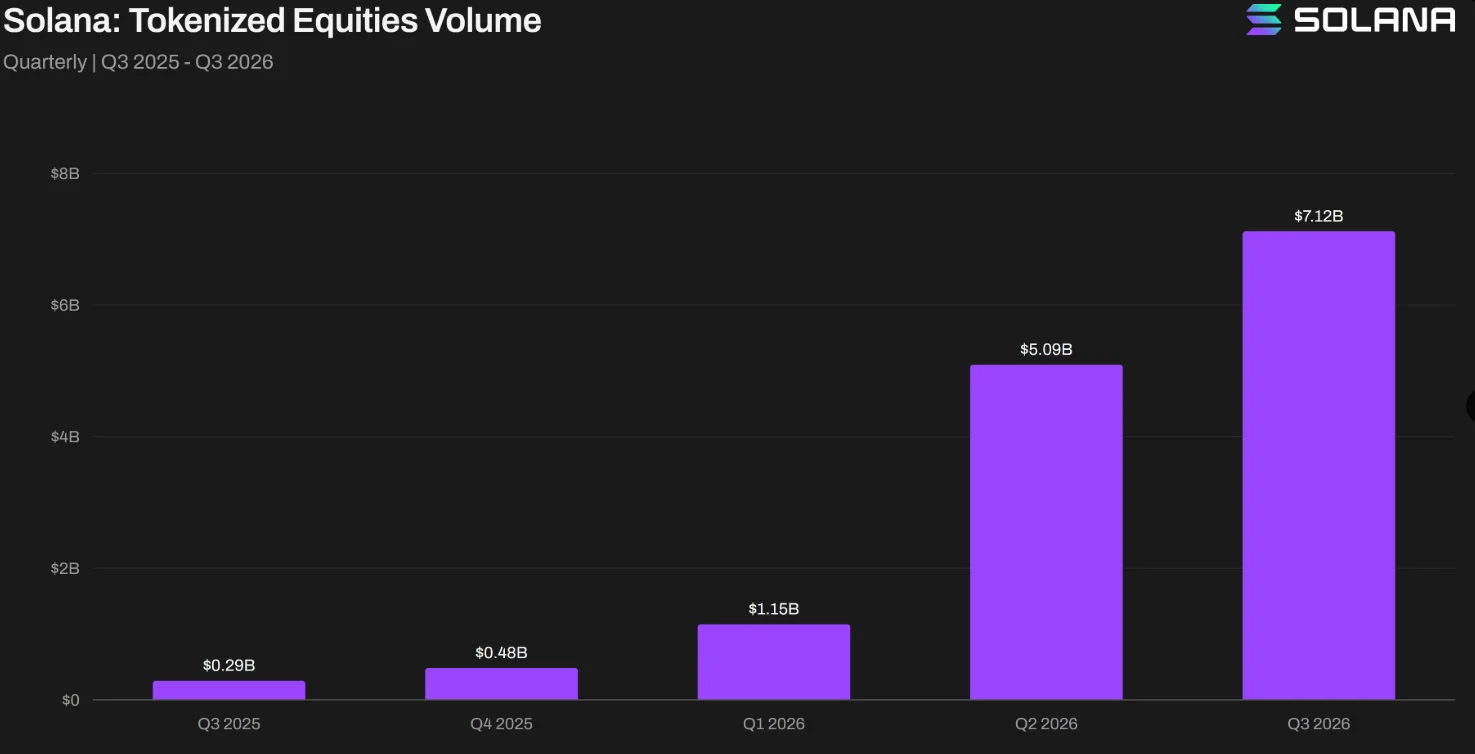Select the Q3 2025 bar
Screen dimensions: 1475x754
(x=229, y=690)
